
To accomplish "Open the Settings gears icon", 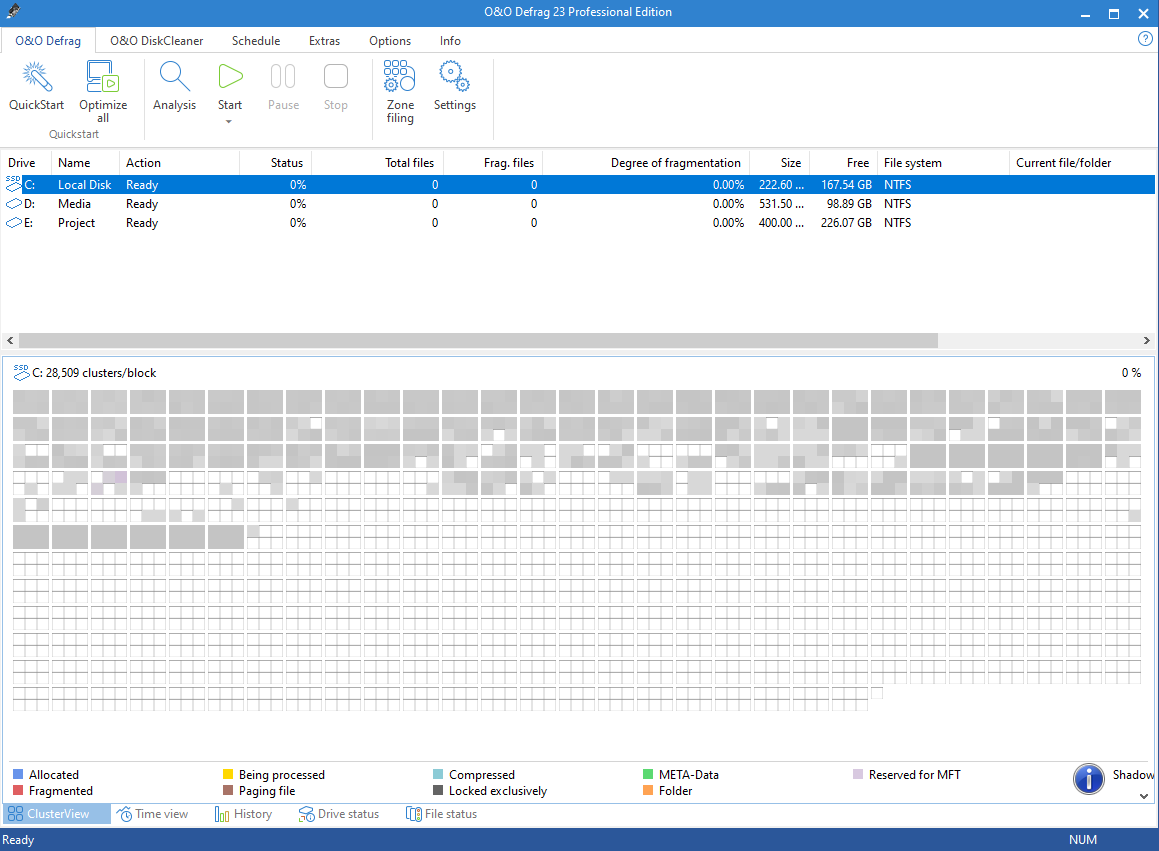I will pos(454,76).
